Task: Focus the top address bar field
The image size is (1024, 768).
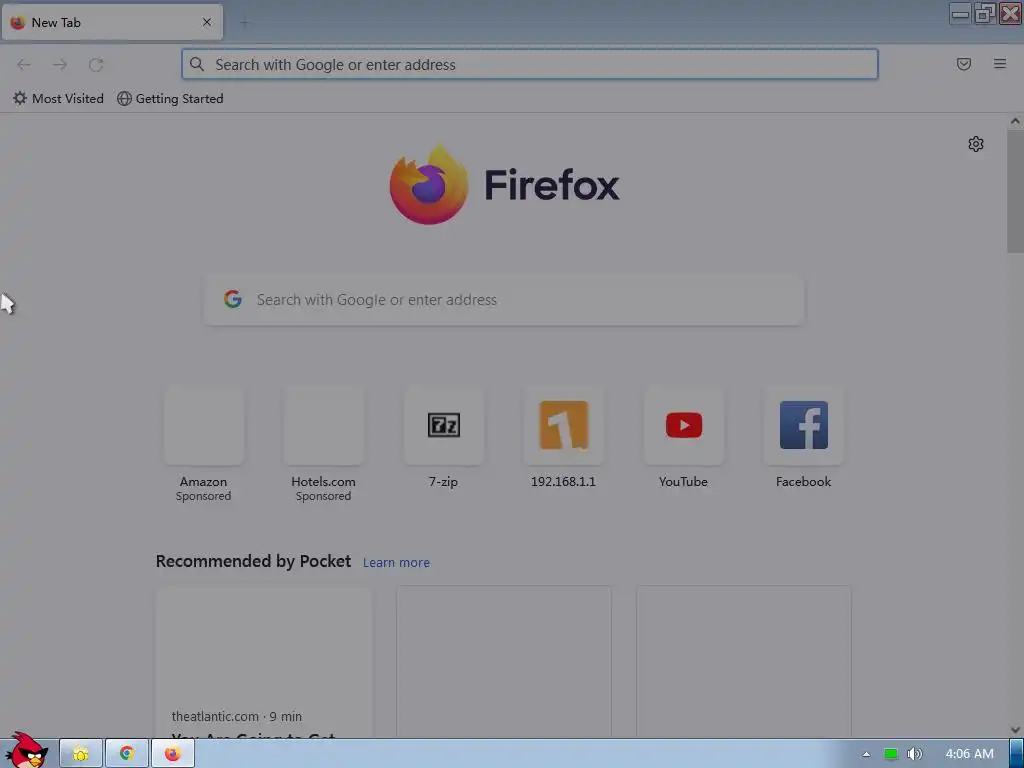Action: click(x=530, y=65)
